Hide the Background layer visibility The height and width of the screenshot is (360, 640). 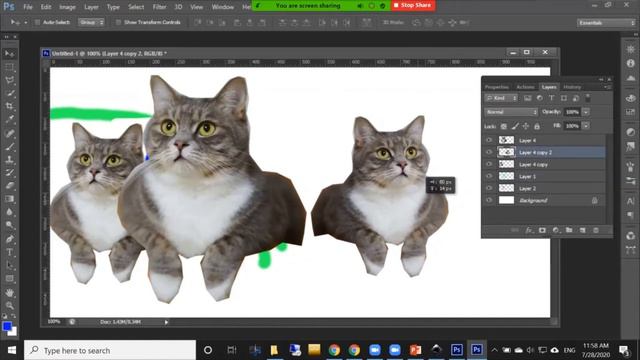[x=489, y=200]
